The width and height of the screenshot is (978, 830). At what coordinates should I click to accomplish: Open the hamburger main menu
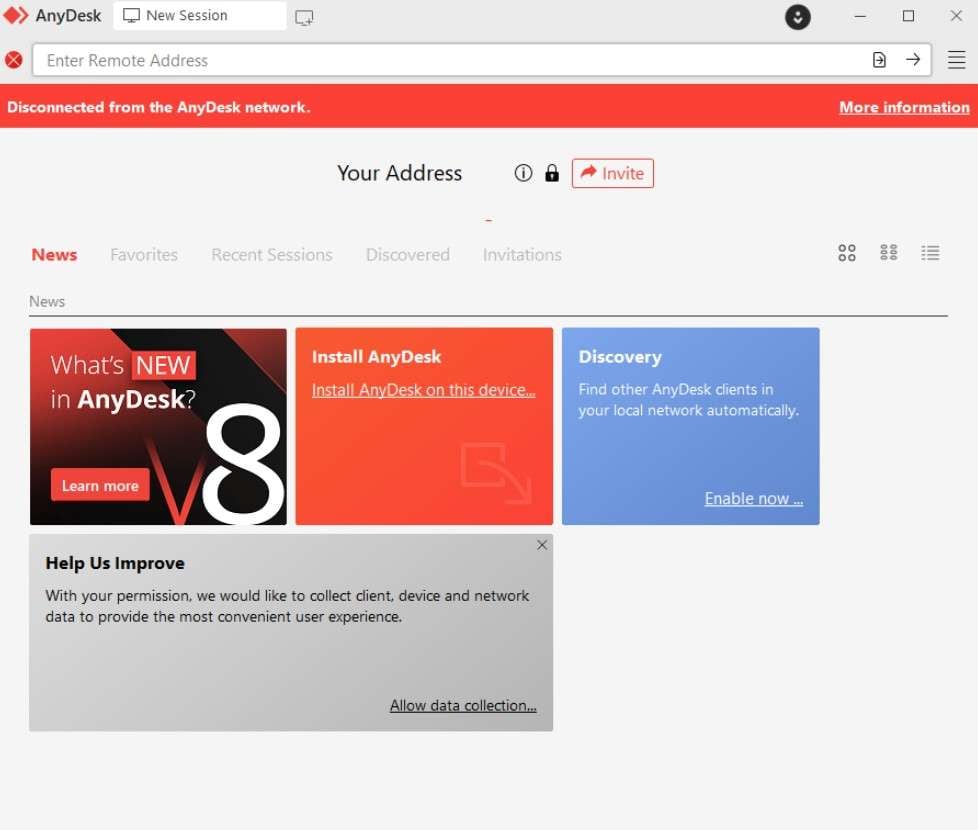pos(956,60)
